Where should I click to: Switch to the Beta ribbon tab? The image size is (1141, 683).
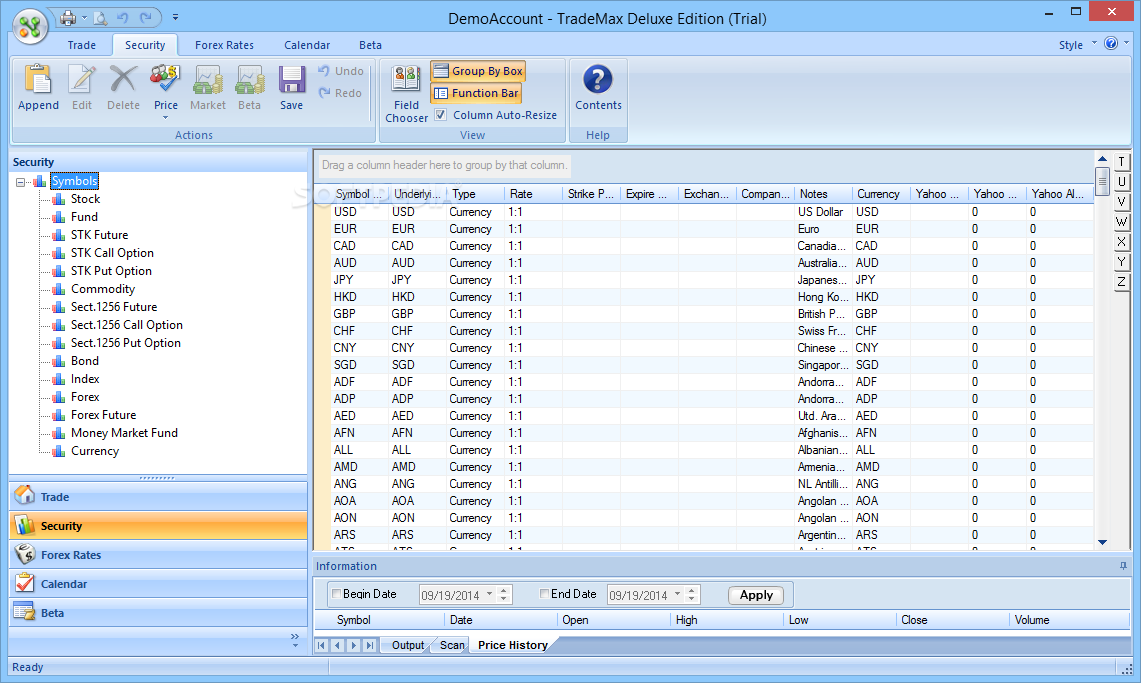[370, 45]
